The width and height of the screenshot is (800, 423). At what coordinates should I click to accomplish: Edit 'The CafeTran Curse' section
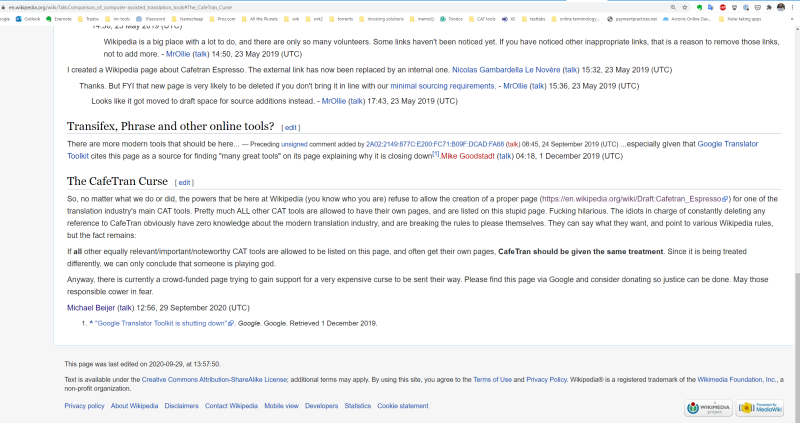coord(184,182)
